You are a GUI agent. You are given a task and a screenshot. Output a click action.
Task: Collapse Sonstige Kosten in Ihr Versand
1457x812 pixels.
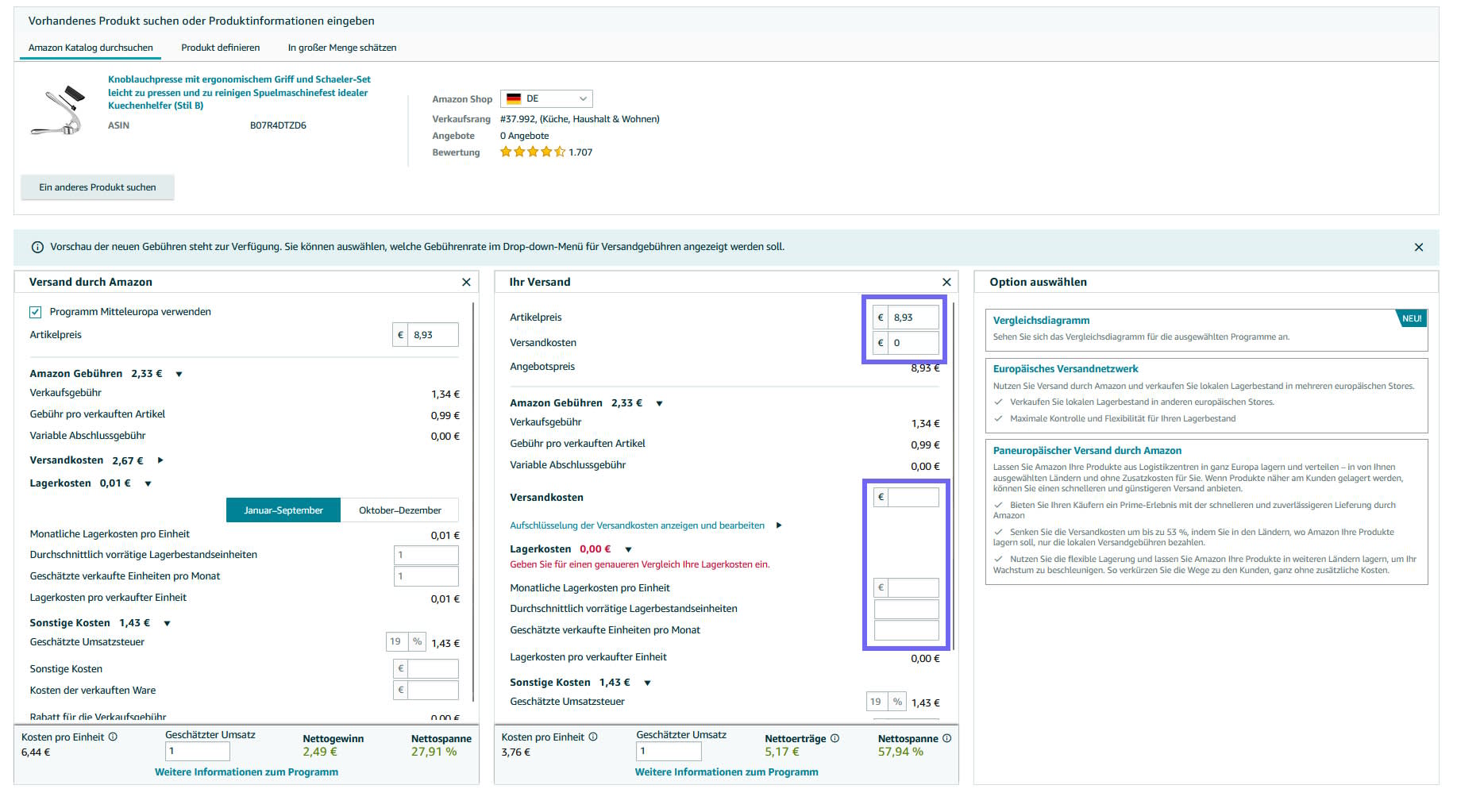[648, 683]
